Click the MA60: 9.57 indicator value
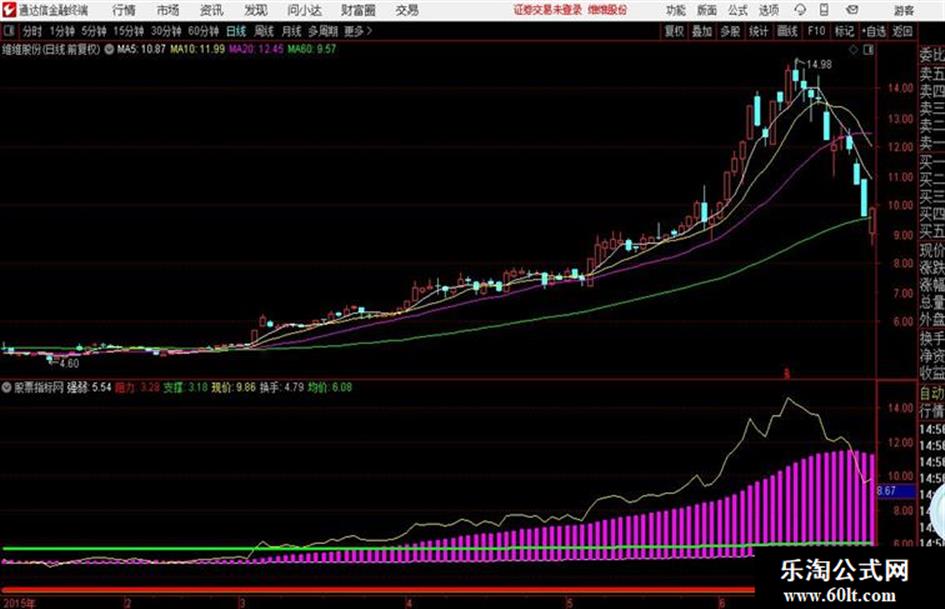 [x=312, y=49]
